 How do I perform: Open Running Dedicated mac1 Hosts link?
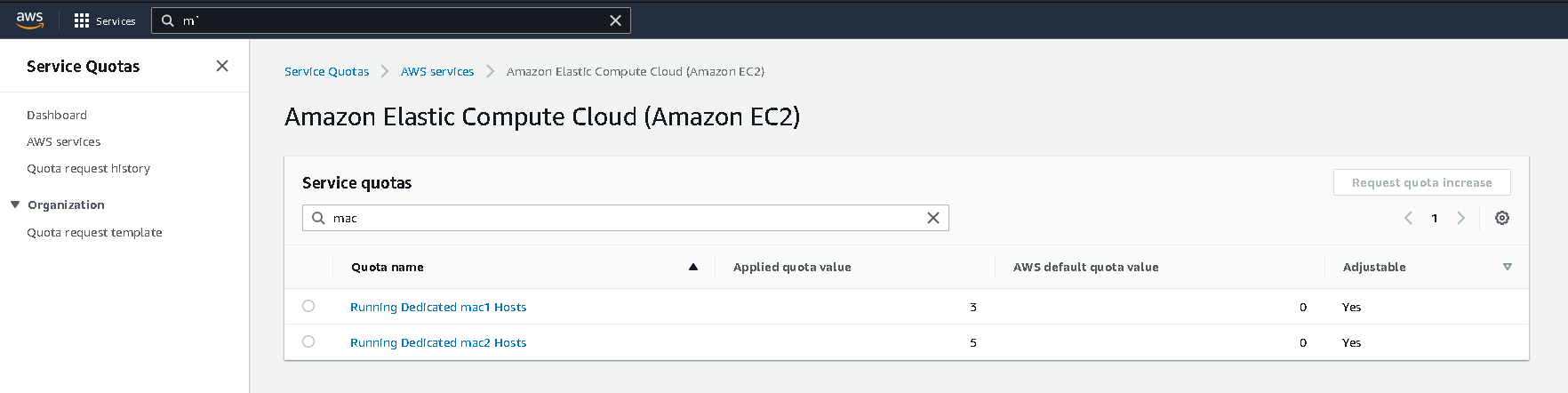[438, 307]
